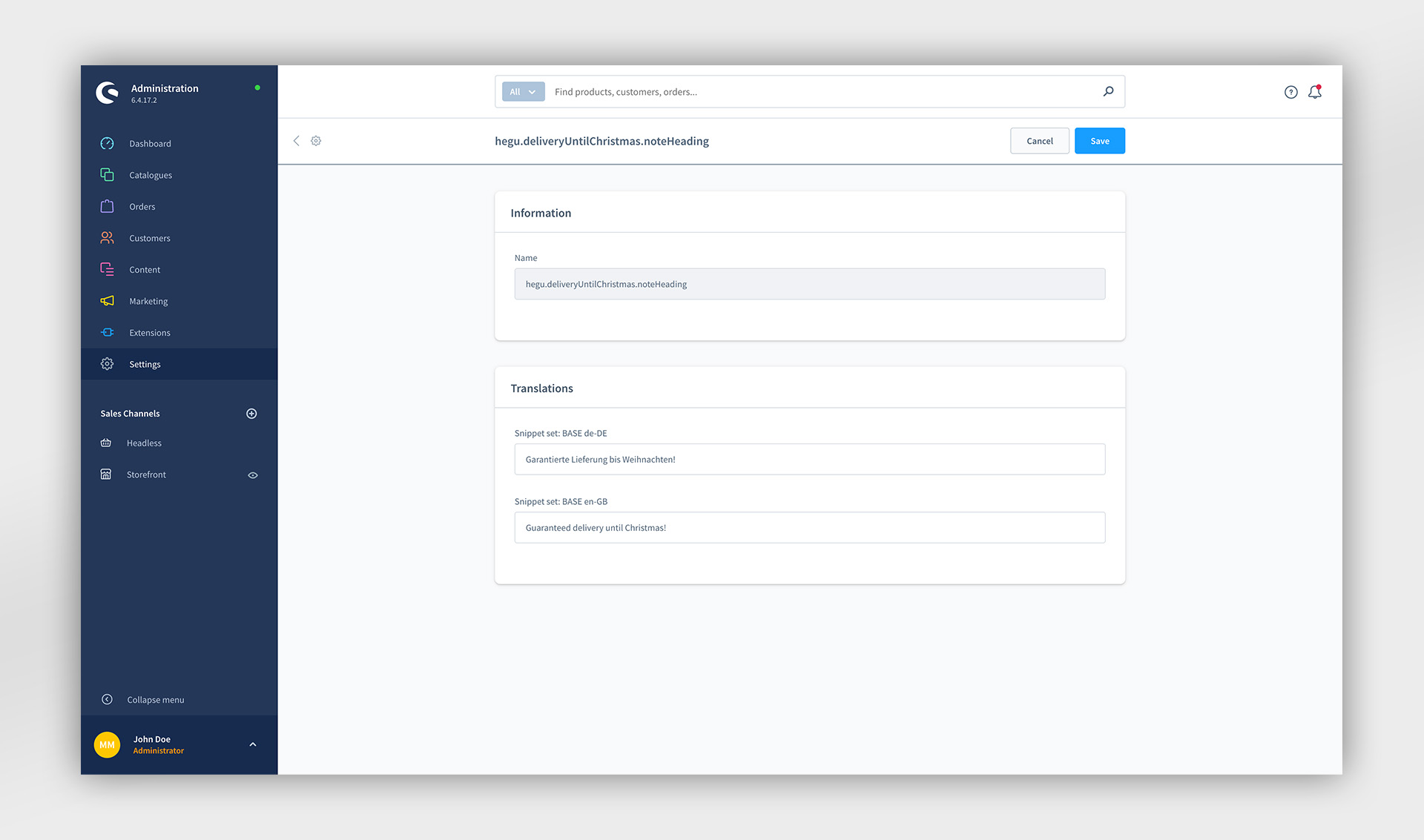Click the BASE en-GB translation field
The image size is (1424, 840).
click(810, 528)
